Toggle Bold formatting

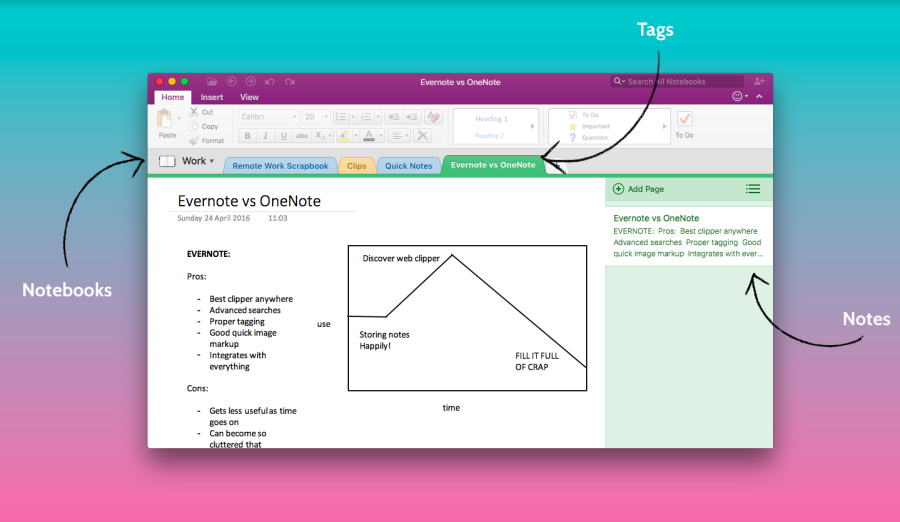247,136
